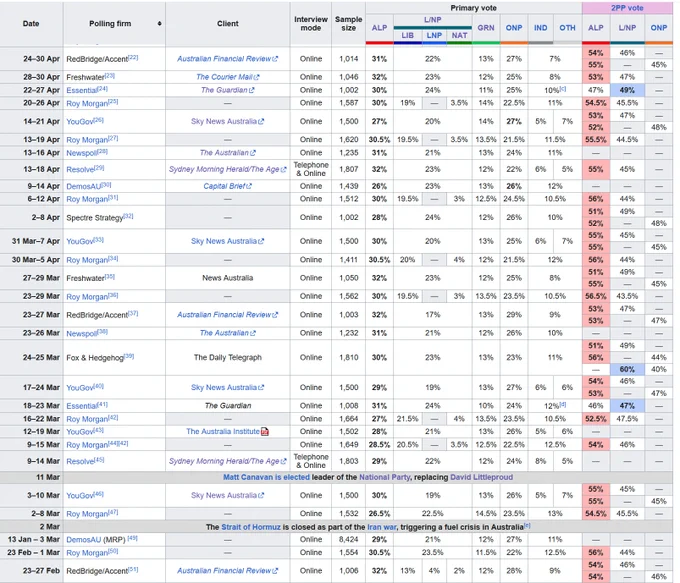Open the OTH header link
The image size is (680, 583).
pyautogui.click(x=567, y=28)
